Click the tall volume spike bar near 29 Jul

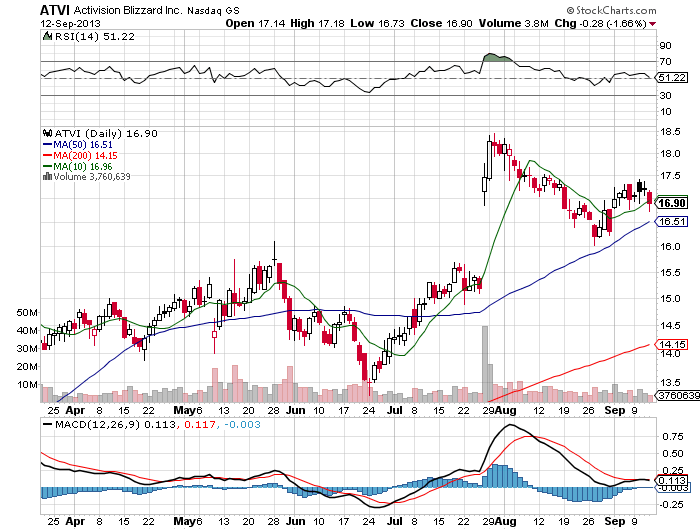[485, 364]
